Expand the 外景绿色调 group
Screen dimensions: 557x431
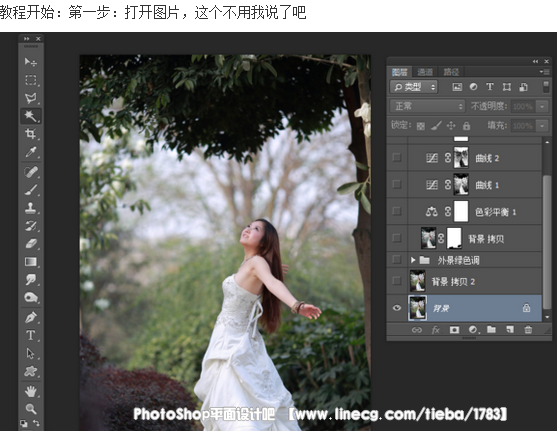413,260
